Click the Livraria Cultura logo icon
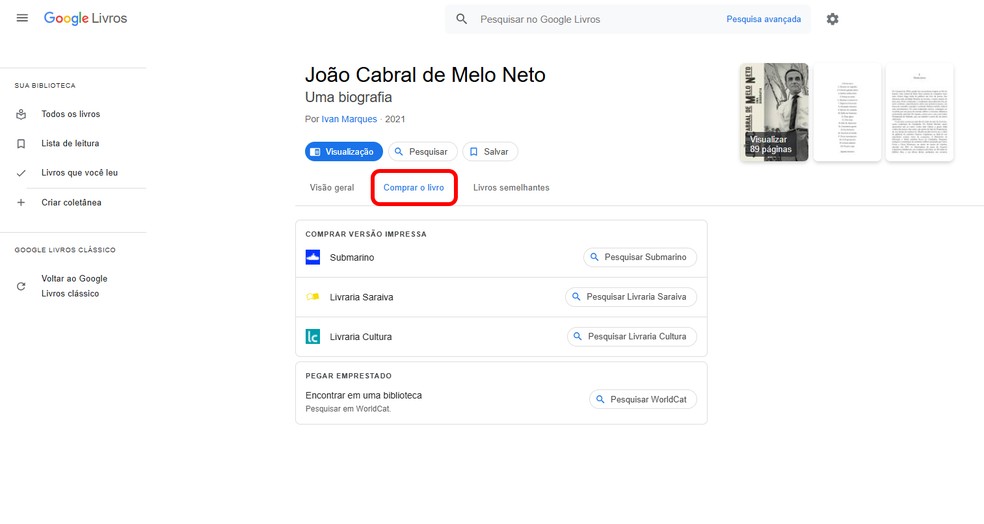The height and width of the screenshot is (524, 984). pos(313,336)
